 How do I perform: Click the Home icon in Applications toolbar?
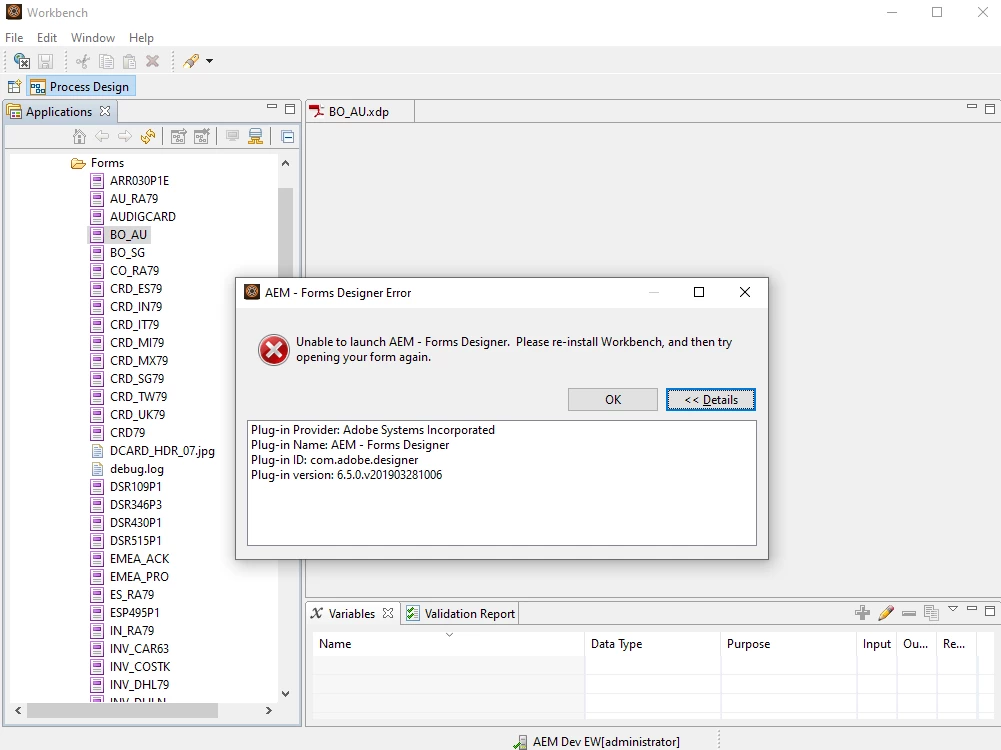click(x=79, y=136)
